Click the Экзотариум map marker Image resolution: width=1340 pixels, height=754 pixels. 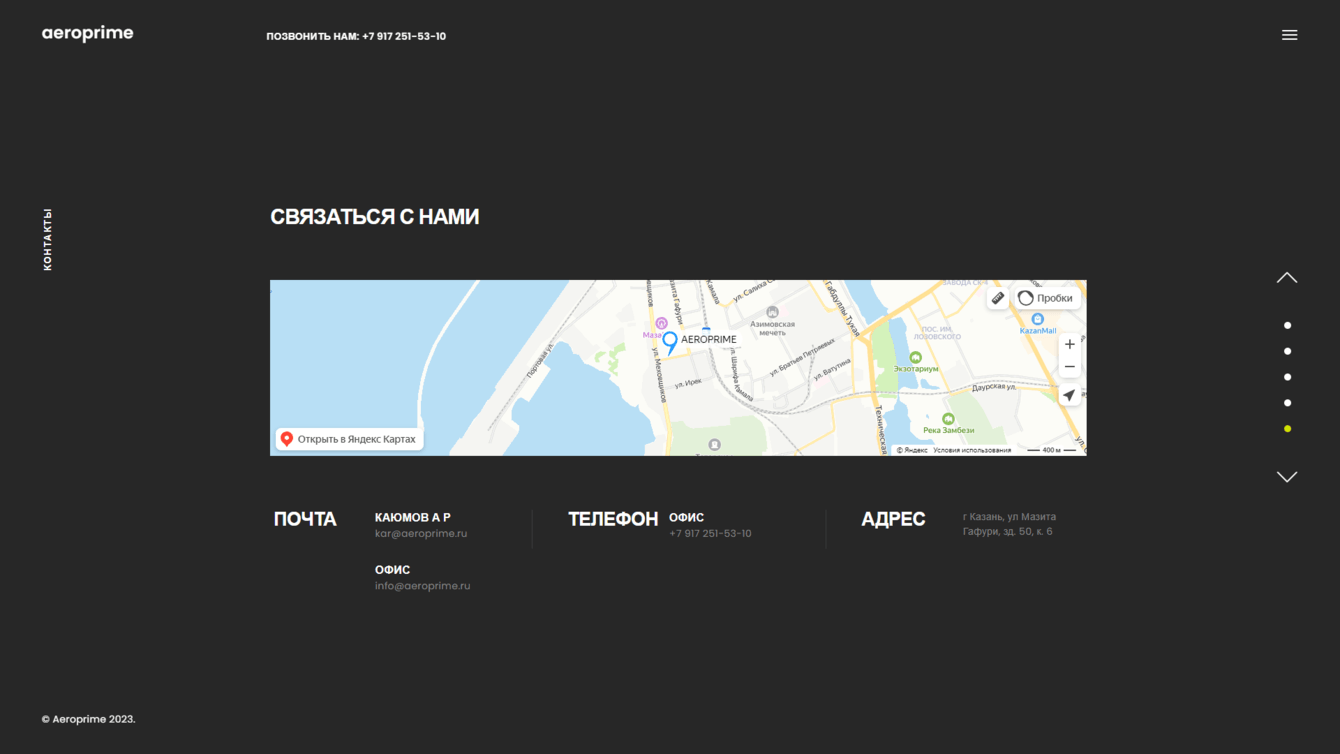point(916,357)
